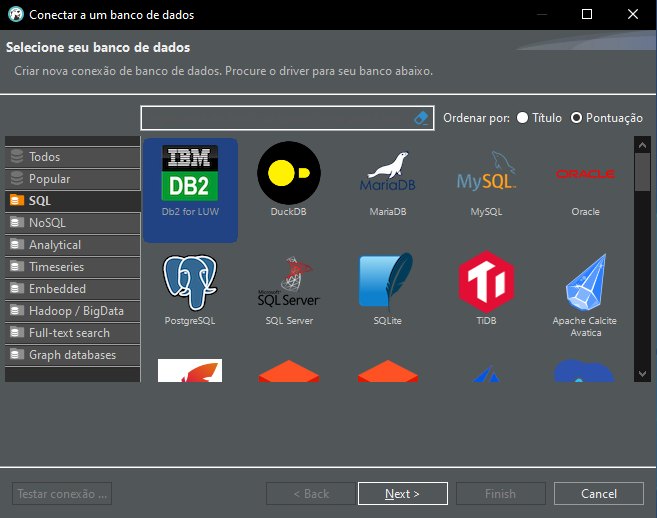Choose the PostgreSQL elephant driver
This screenshot has width=657, height=518.
click(x=190, y=290)
